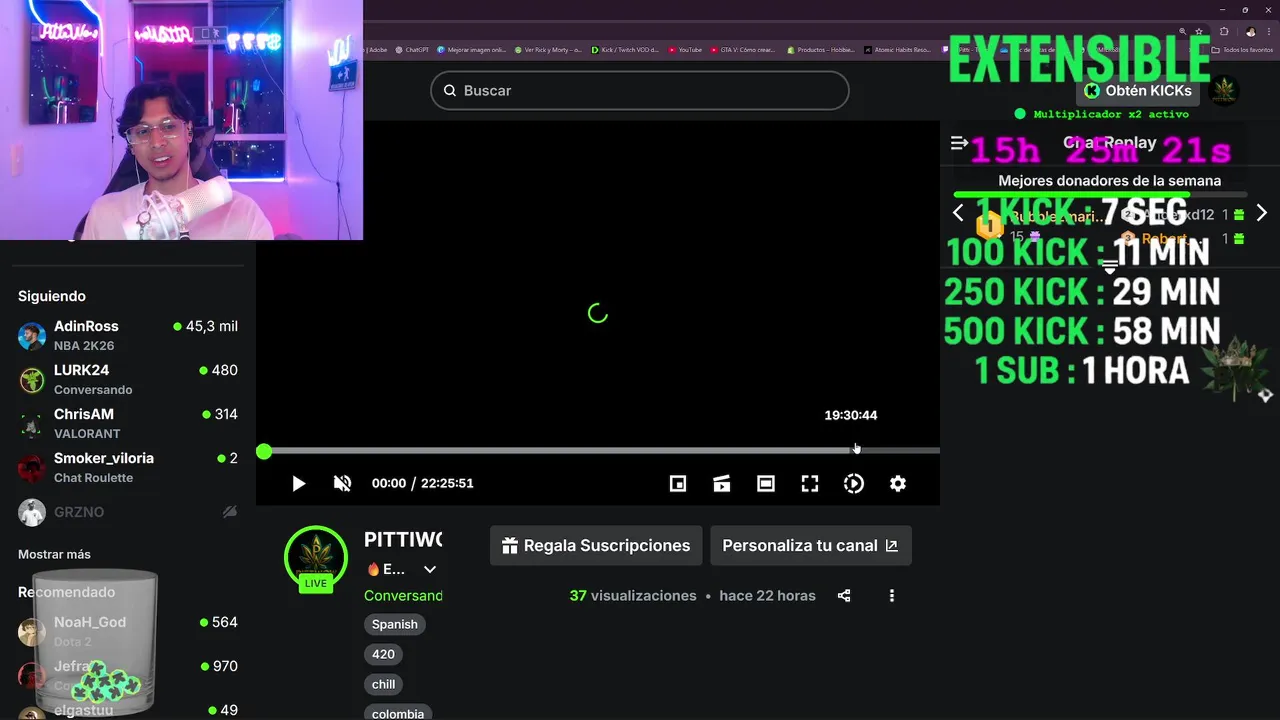Open NoaH_God recommended channel
Viewport: 1280px width, 720px height.
[127, 632]
